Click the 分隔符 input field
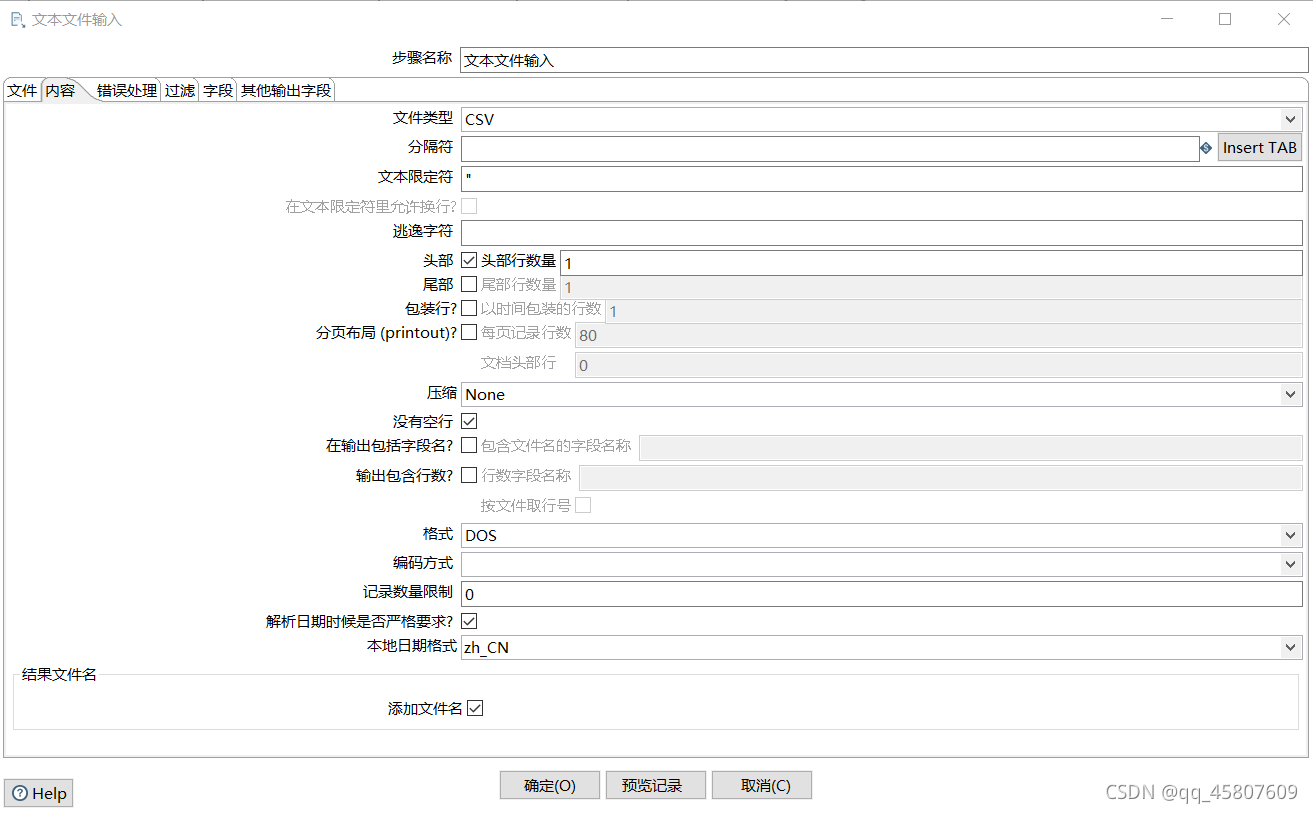This screenshot has width=1313, height=813. click(x=830, y=148)
